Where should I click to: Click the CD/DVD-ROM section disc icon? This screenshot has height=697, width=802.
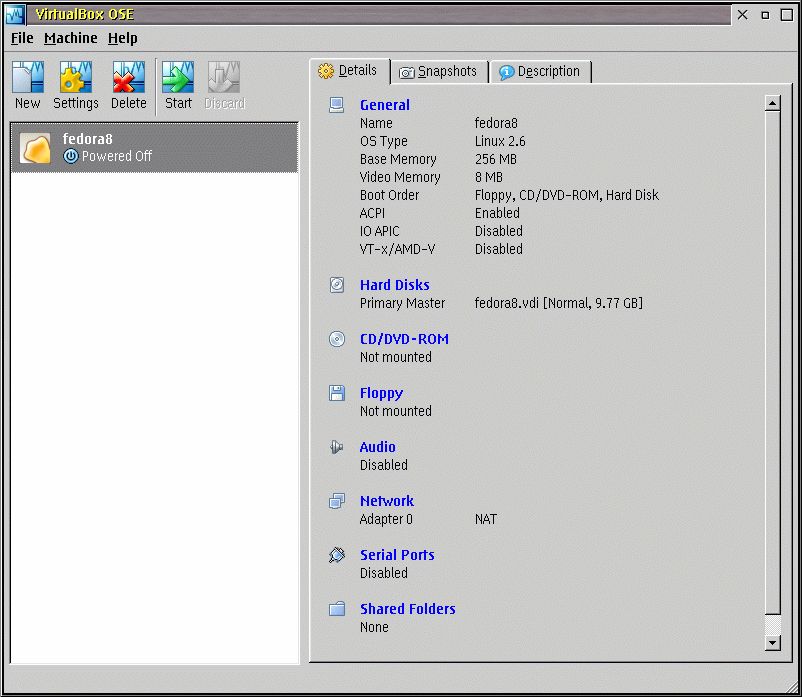(337, 339)
